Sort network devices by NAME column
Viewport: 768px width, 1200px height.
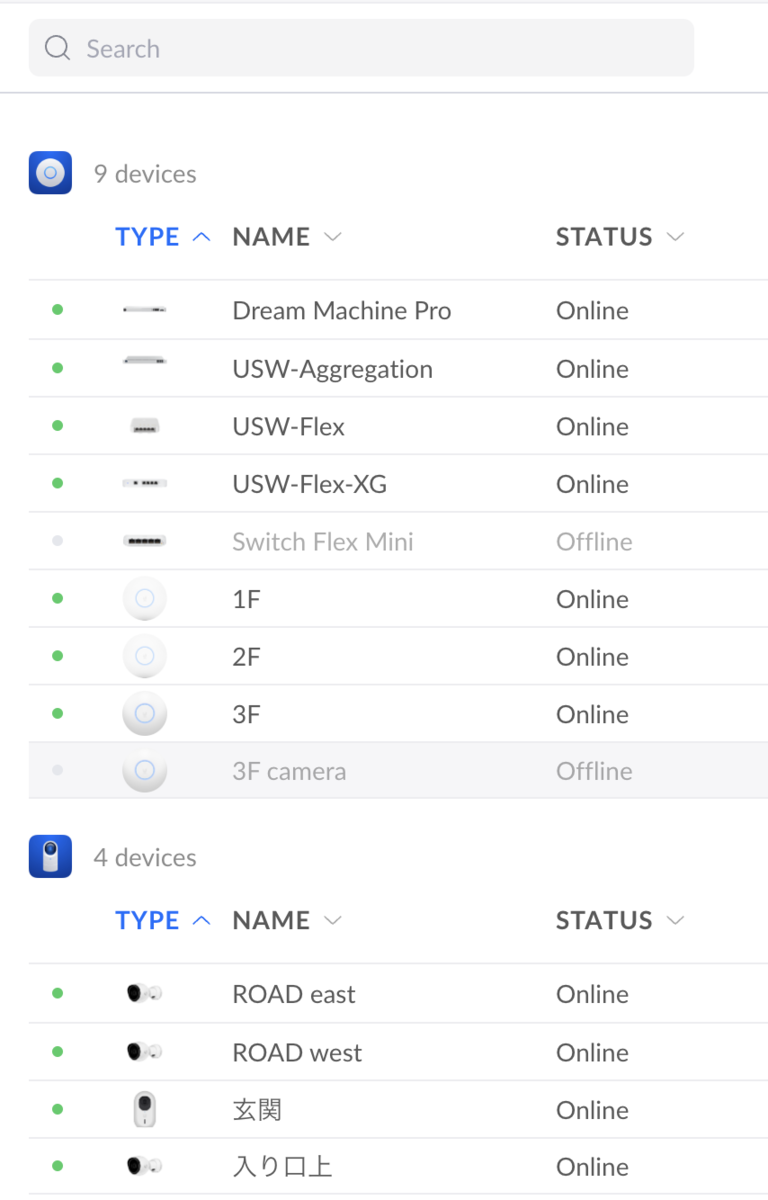click(x=287, y=237)
